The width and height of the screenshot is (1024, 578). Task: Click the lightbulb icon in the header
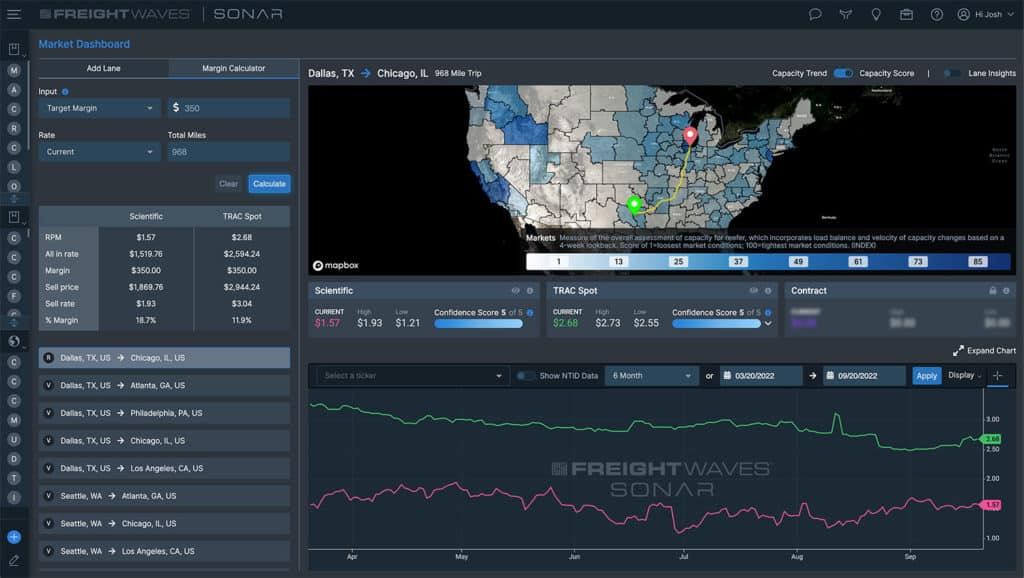coord(876,14)
